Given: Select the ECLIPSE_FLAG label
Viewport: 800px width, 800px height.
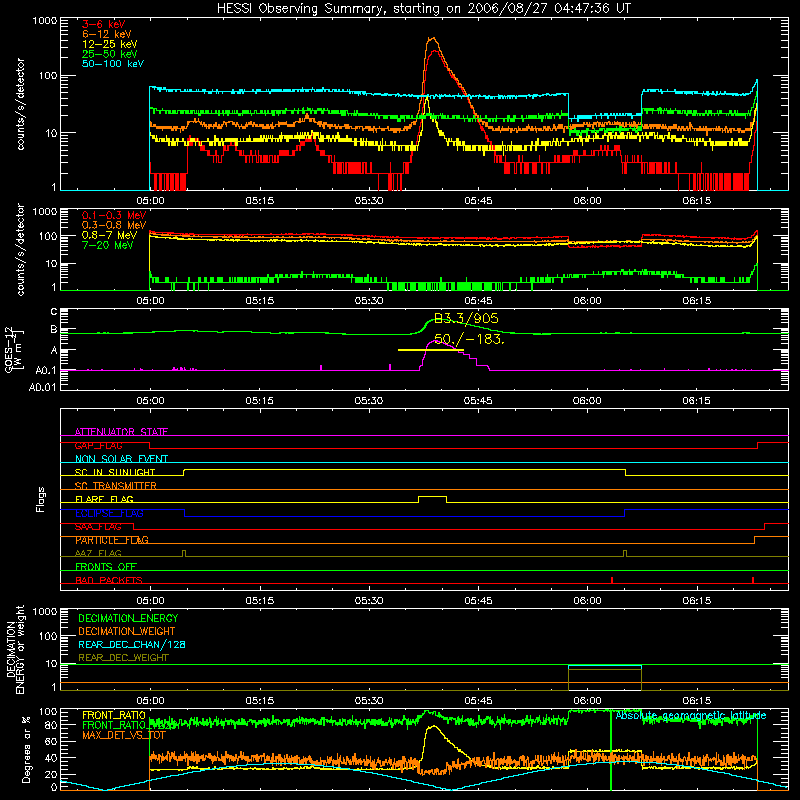Looking at the screenshot, I should (x=109, y=513).
